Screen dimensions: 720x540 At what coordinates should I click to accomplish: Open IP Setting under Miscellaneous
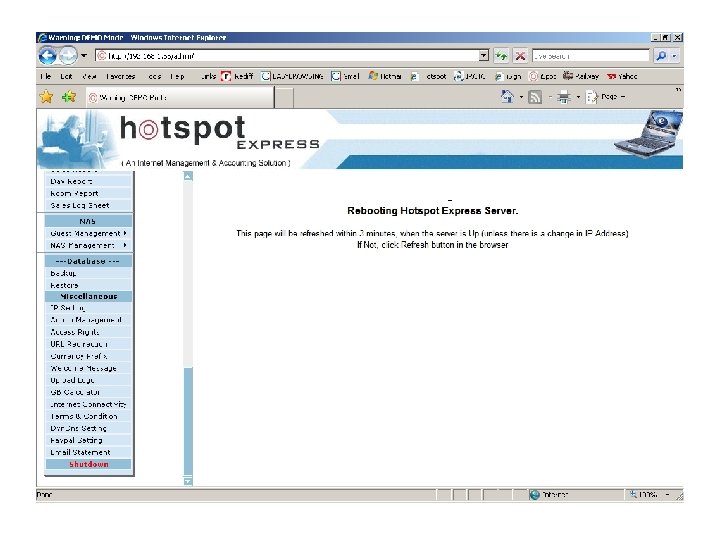coord(88,308)
